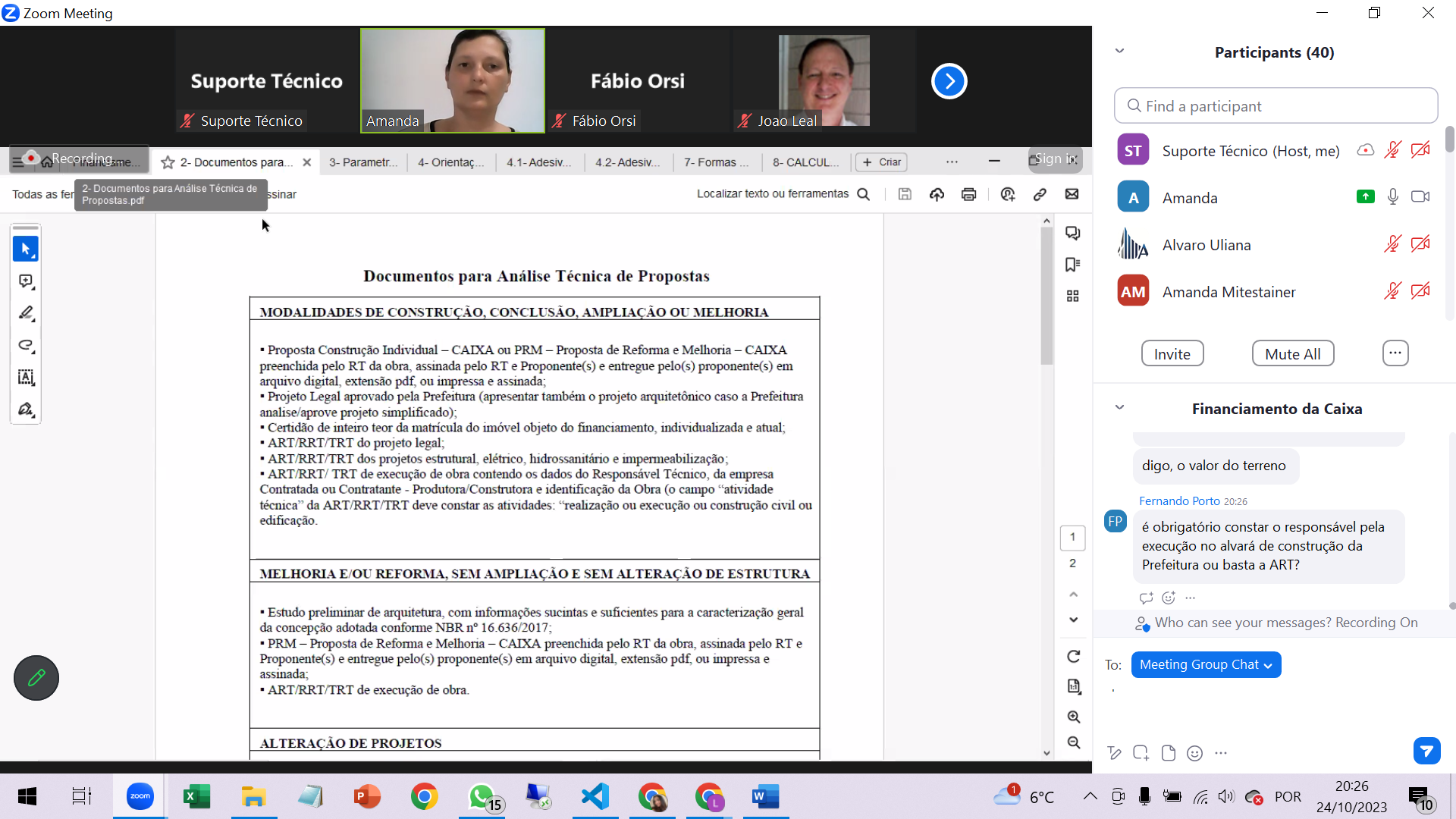Send the PDF by email
1456x819 pixels.
(x=1072, y=194)
